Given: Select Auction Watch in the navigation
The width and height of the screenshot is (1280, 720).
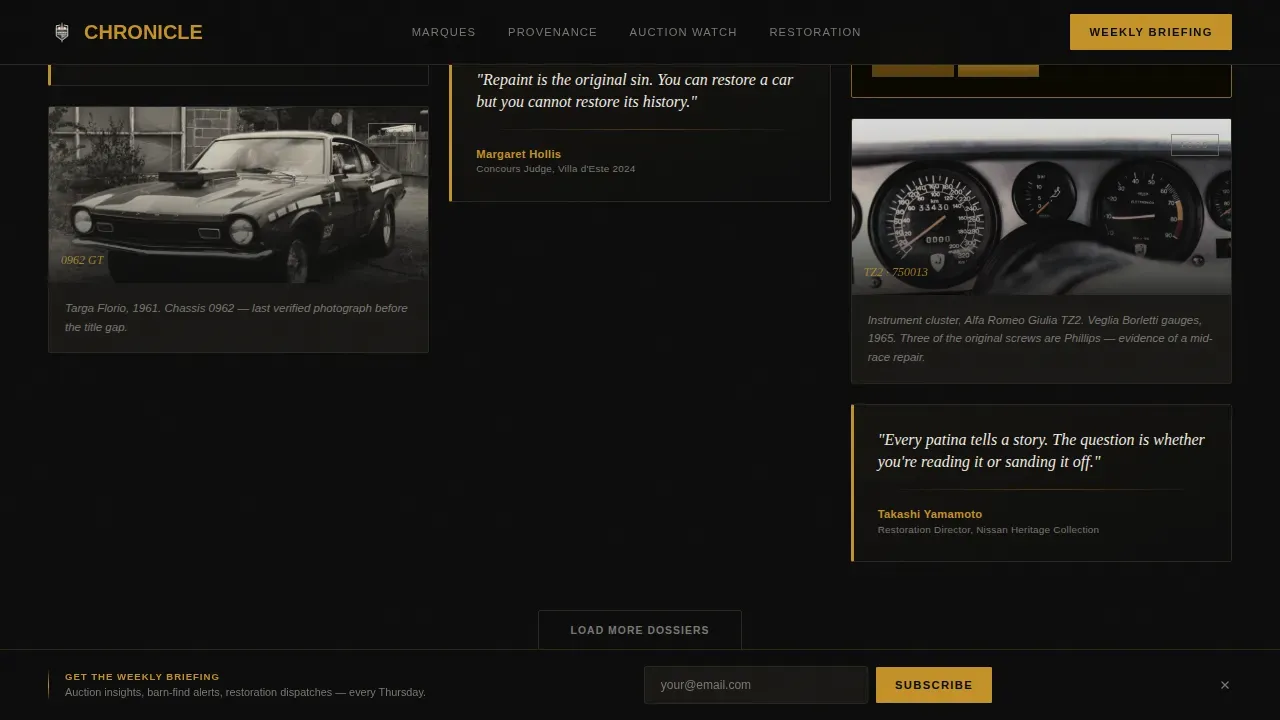Looking at the screenshot, I should tap(683, 32).
